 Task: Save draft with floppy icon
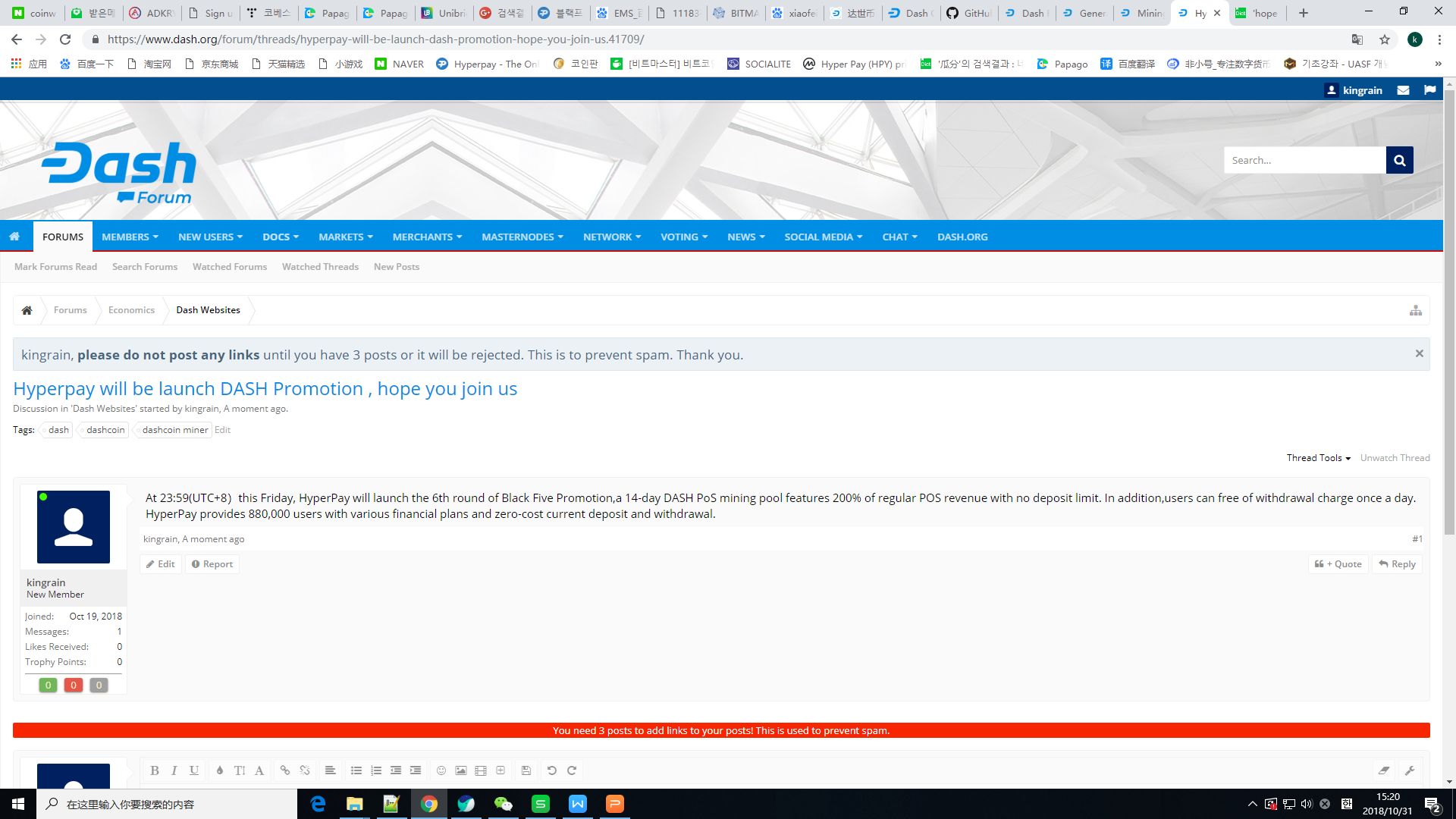click(x=526, y=770)
